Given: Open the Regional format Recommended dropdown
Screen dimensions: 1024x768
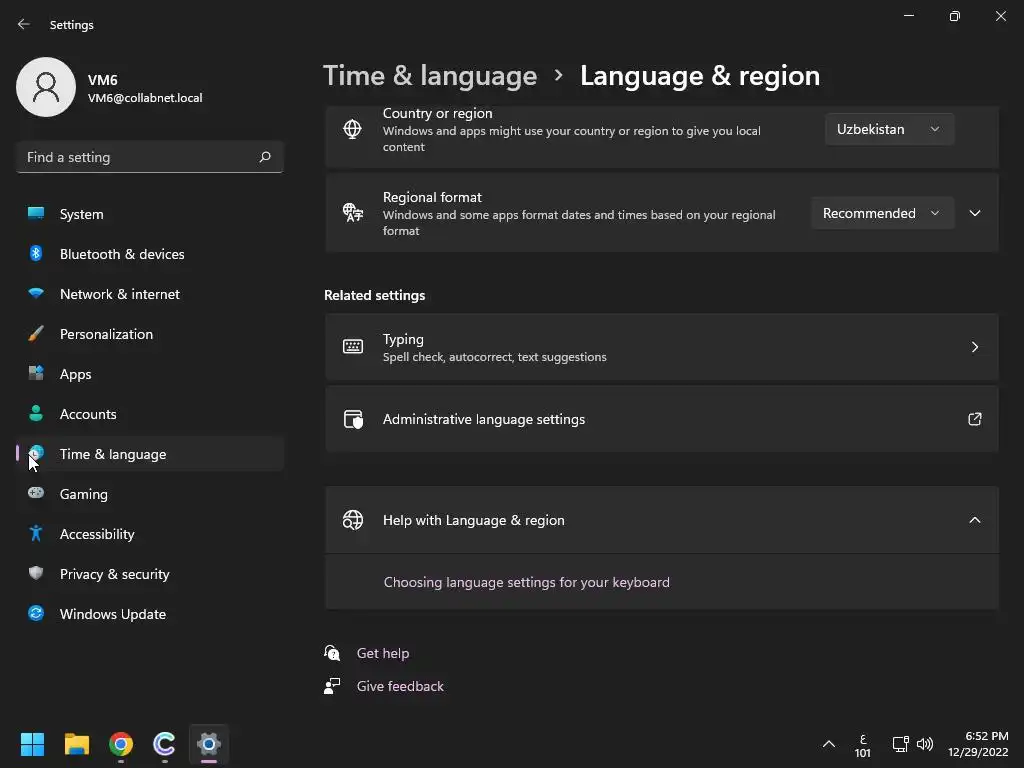Looking at the screenshot, I should (x=882, y=214).
